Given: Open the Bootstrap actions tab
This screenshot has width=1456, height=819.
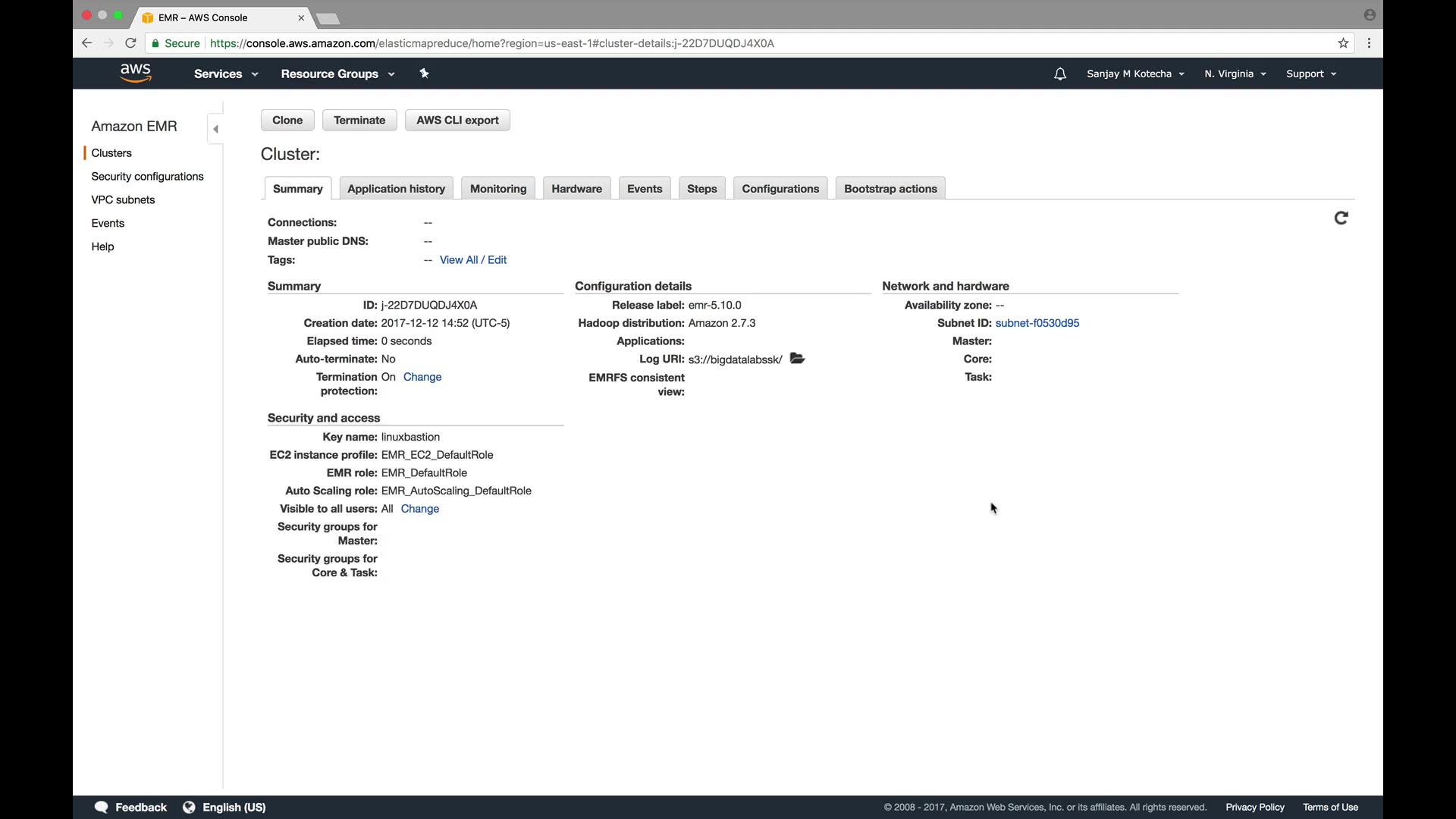Looking at the screenshot, I should click(x=890, y=189).
